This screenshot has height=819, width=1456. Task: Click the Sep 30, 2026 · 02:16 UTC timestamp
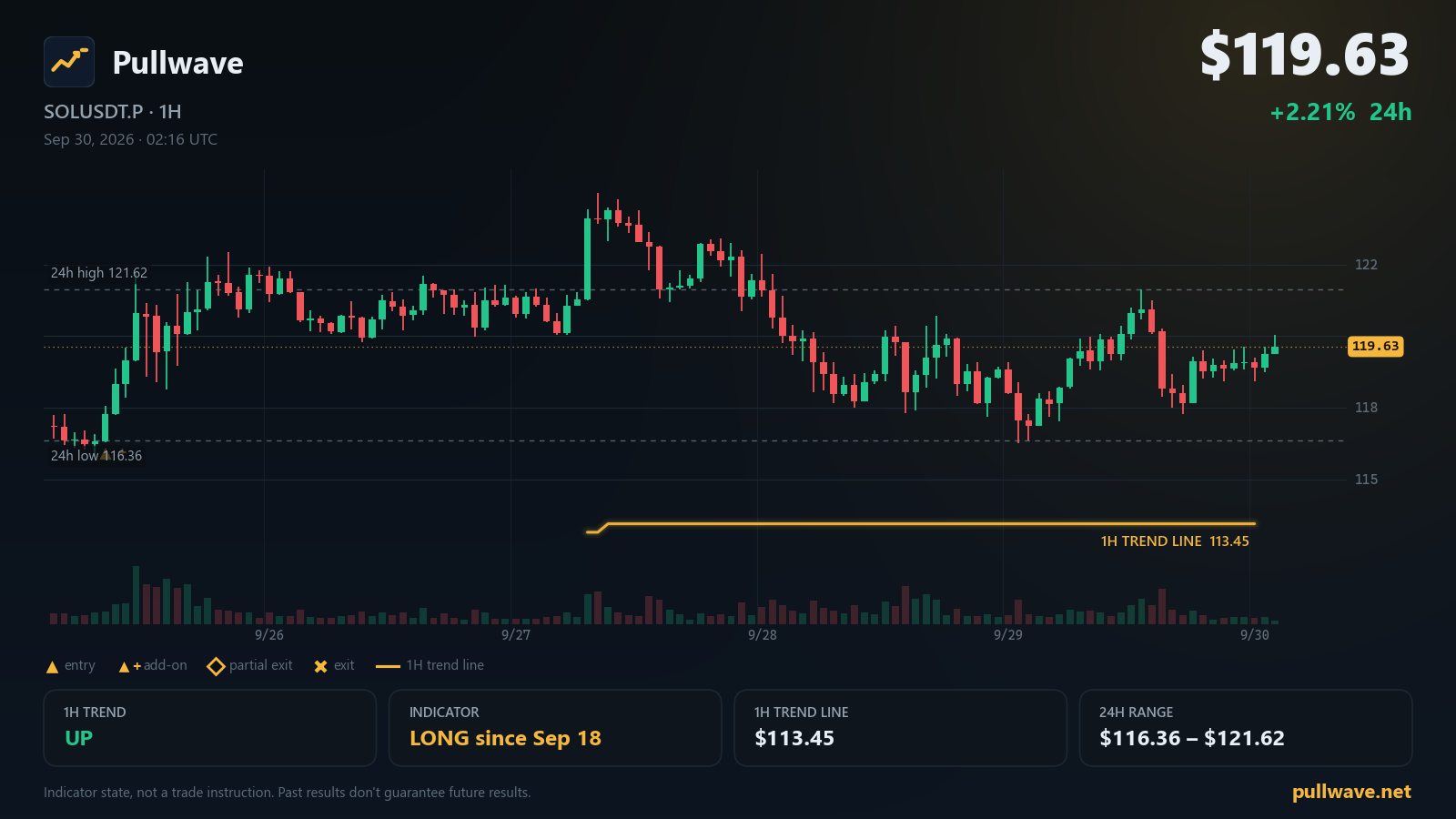point(130,139)
